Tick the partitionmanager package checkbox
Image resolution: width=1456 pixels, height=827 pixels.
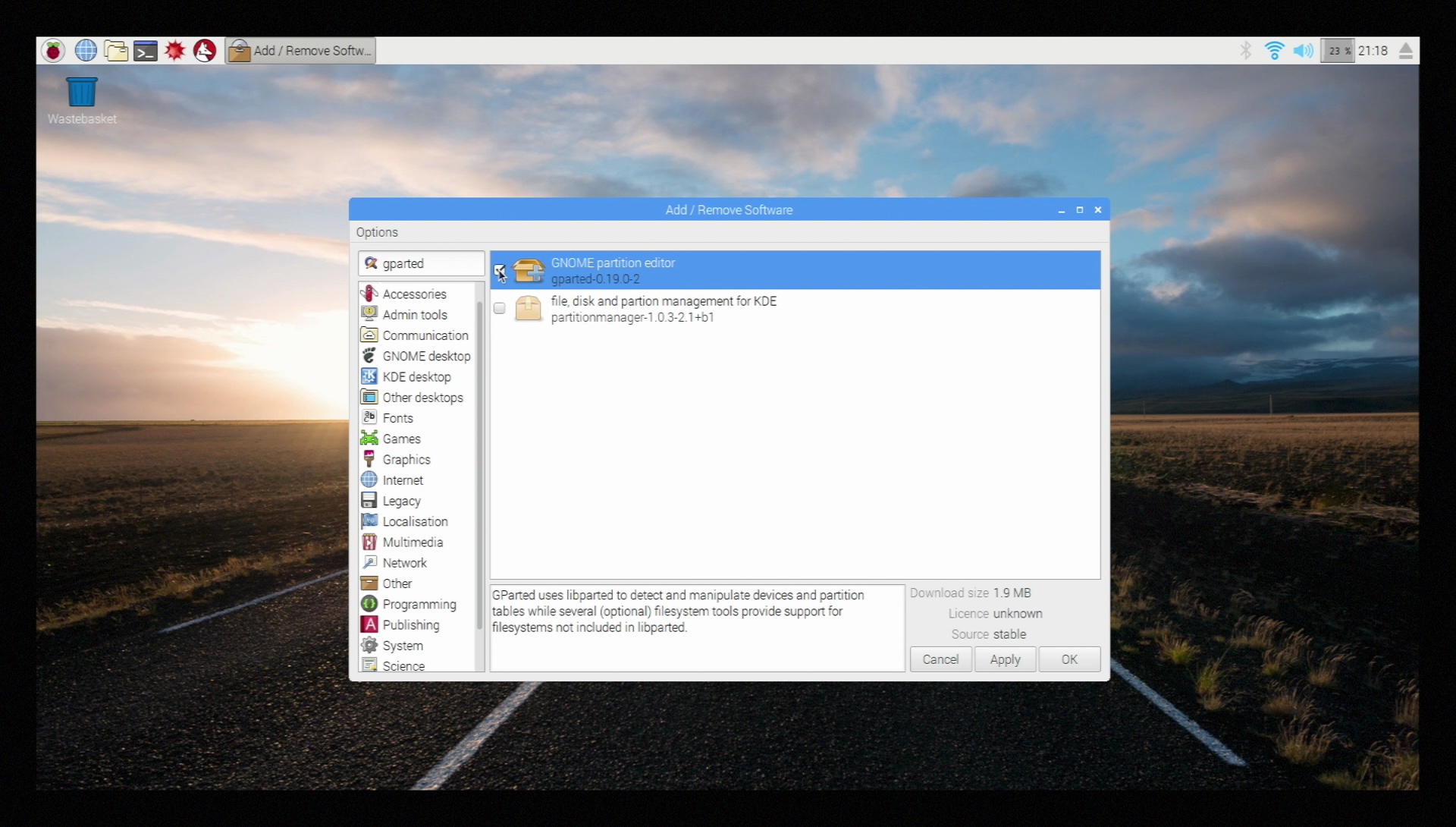(x=500, y=308)
